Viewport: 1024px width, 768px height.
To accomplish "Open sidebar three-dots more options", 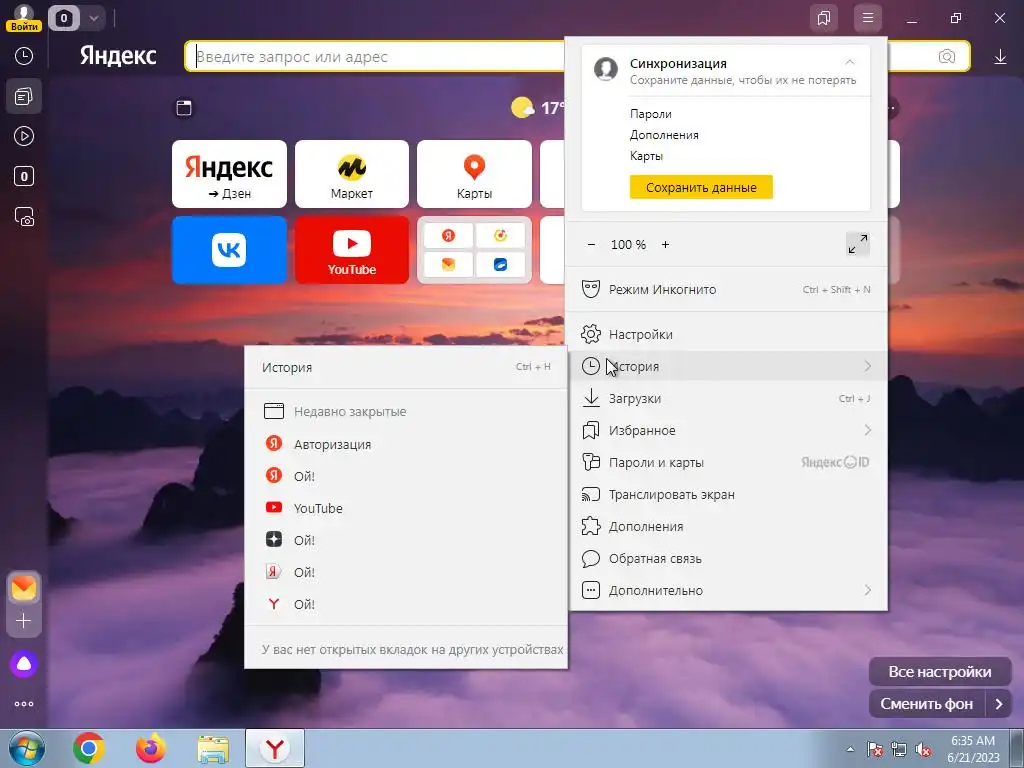I will (24, 704).
